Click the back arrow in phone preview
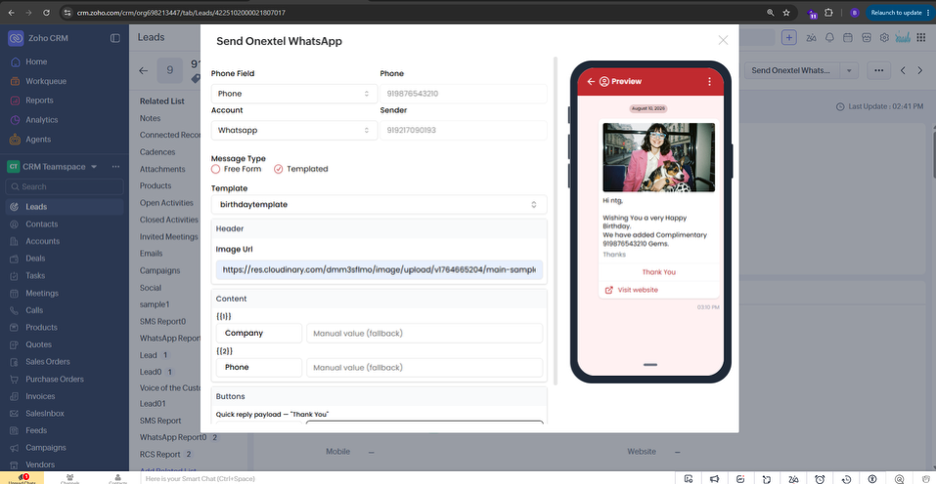Screen dimensions: 936x484 coord(591,81)
